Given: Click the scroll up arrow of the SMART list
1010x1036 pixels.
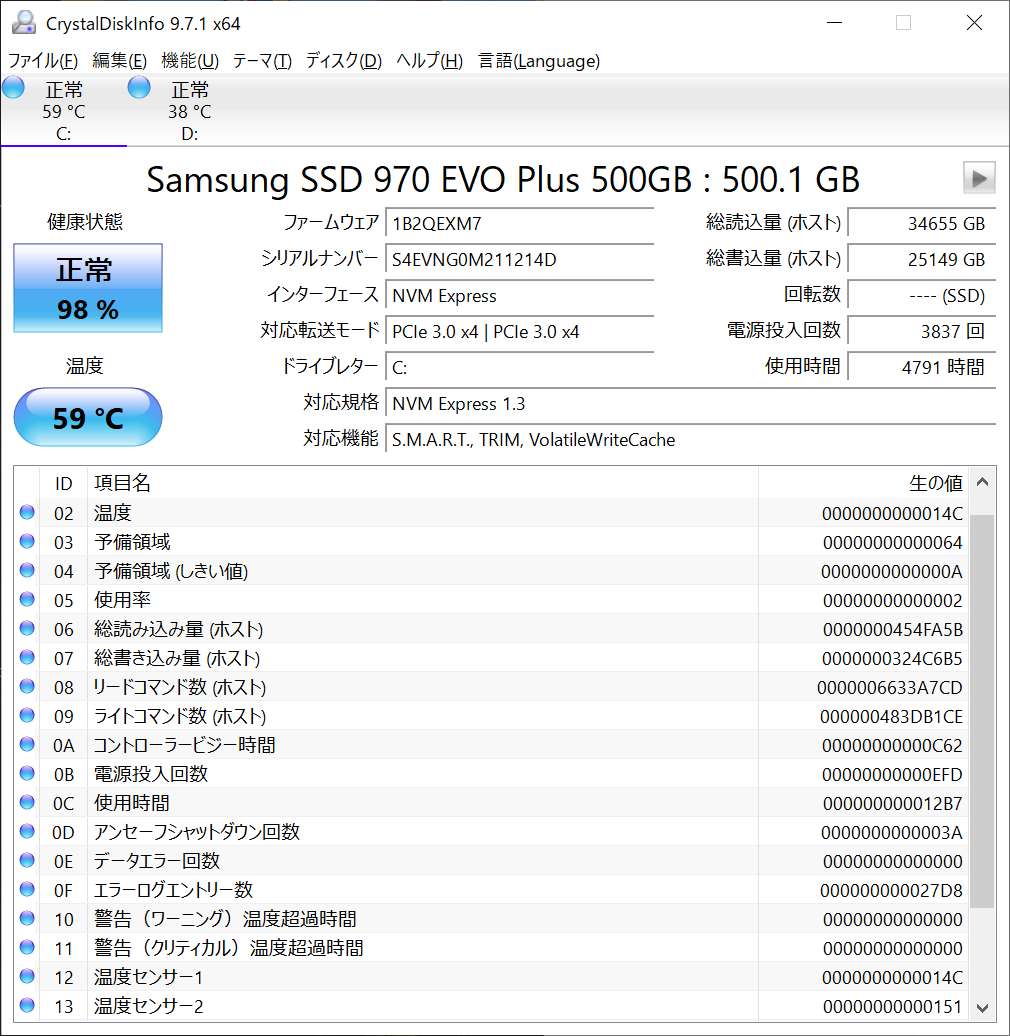Looking at the screenshot, I should tap(982, 482).
